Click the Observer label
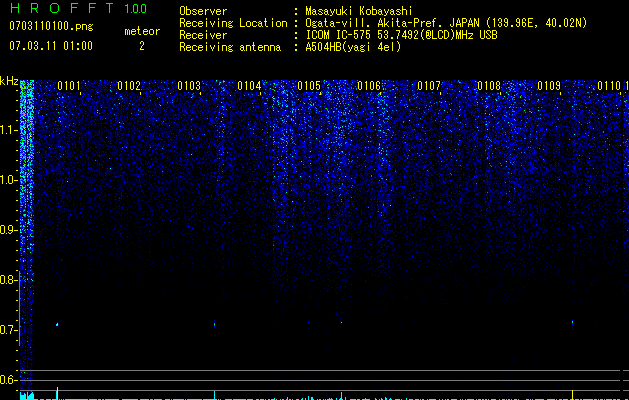Image resolution: width=629 pixels, height=400 pixels. coord(203,11)
